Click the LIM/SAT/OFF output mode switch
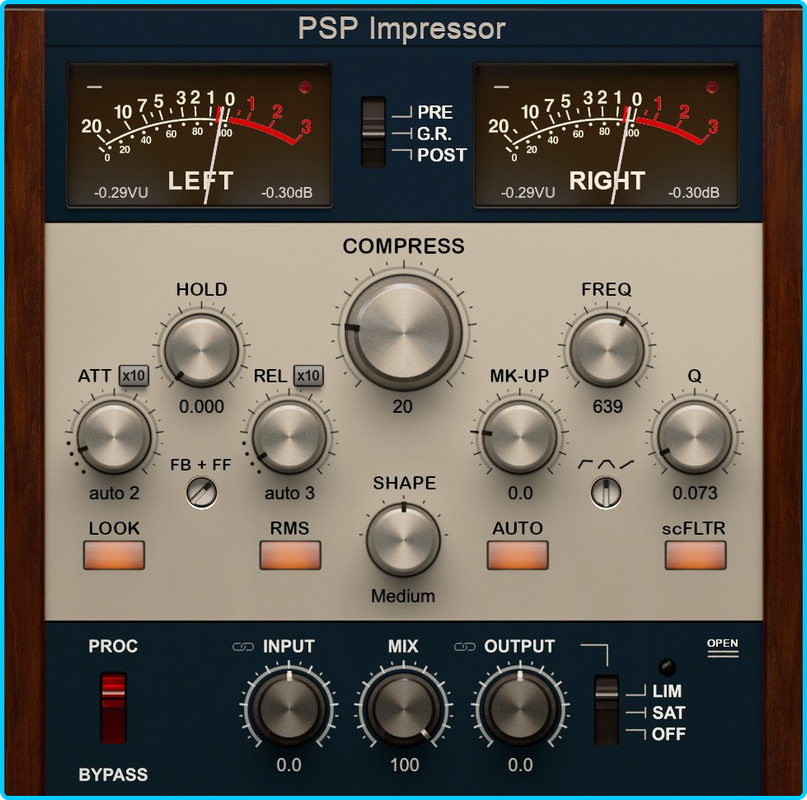 pyautogui.click(x=606, y=710)
